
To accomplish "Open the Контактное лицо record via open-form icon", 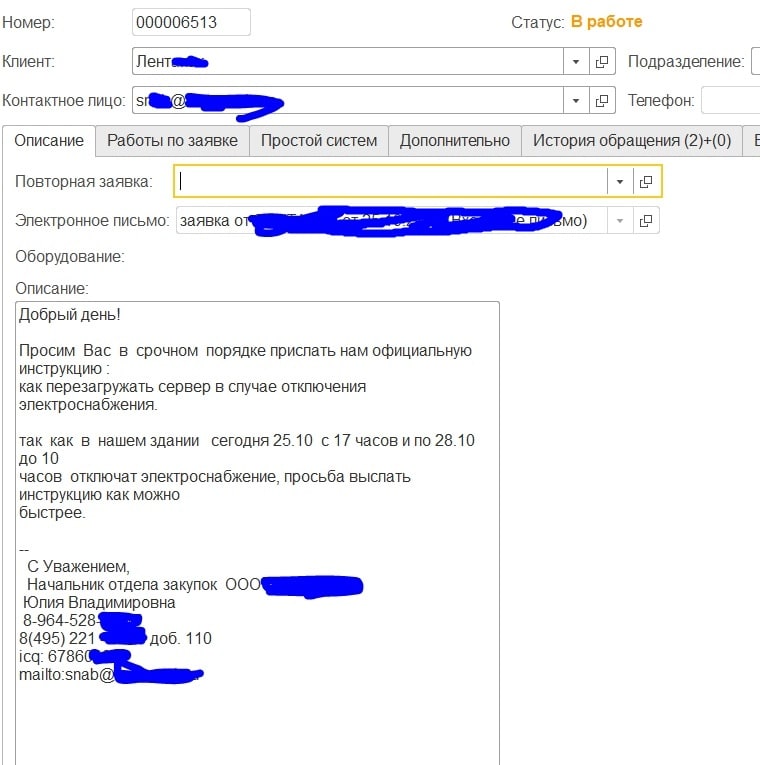I will click(602, 101).
